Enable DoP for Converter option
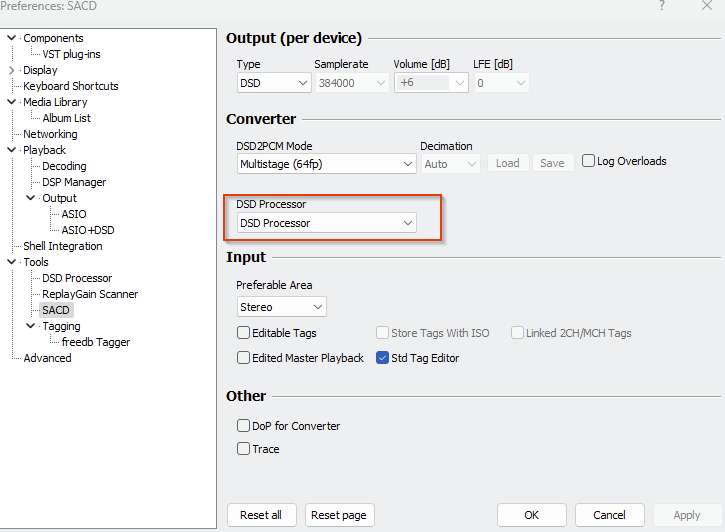The width and height of the screenshot is (725, 532). click(x=244, y=426)
